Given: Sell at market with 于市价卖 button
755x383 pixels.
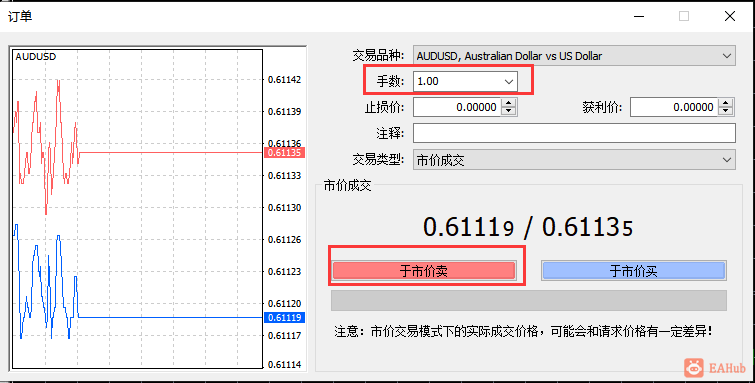Looking at the screenshot, I should pyautogui.click(x=424, y=271).
